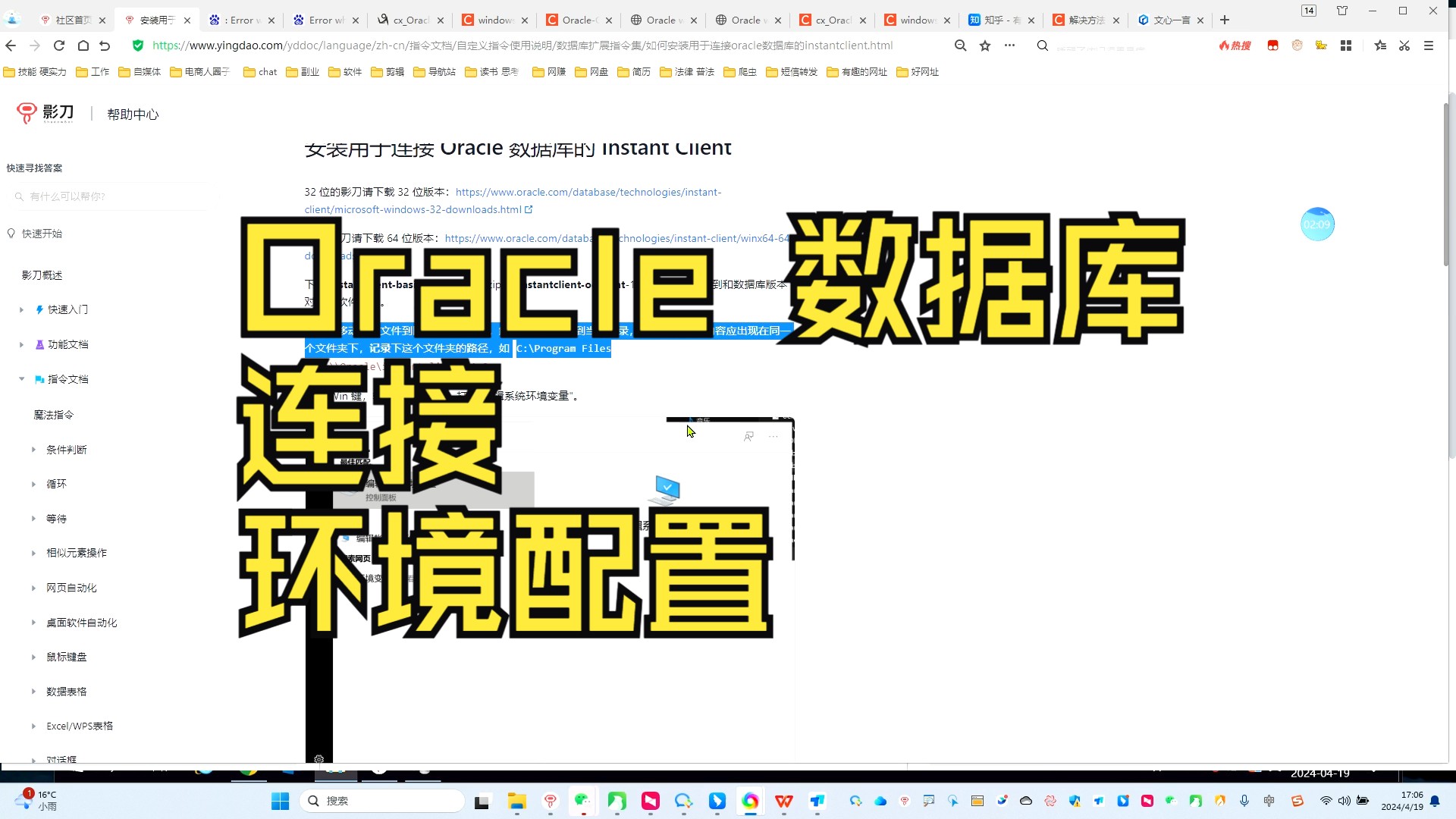
Task: Collapse the 指令文档 section
Action: (x=21, y=379)
